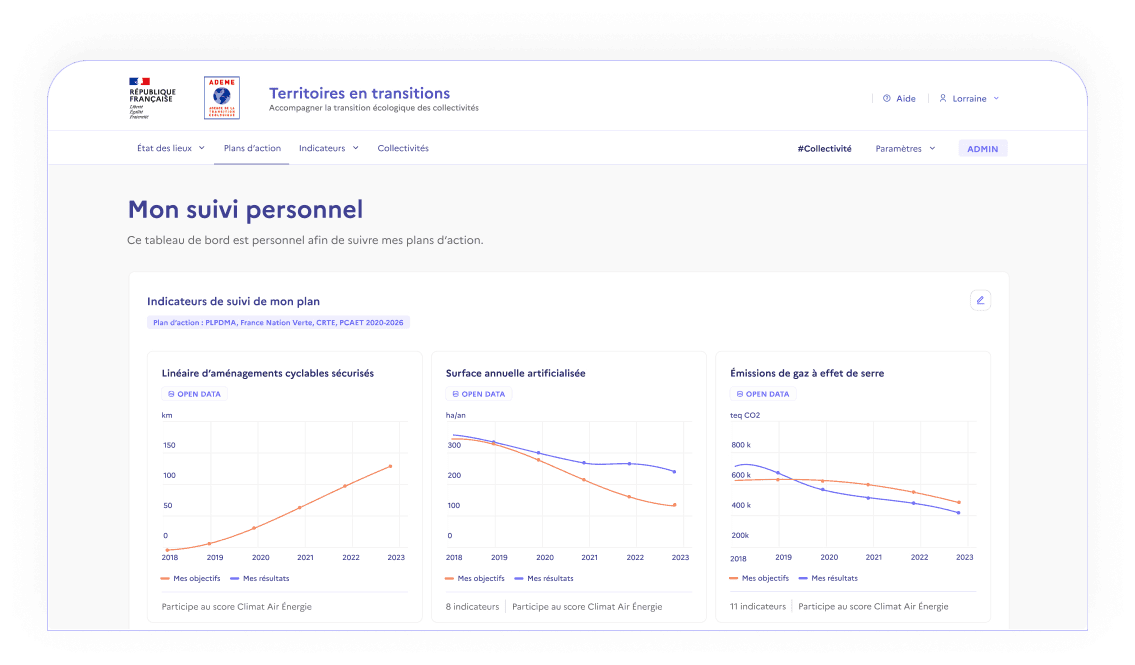The height and width of the screenshot is (665, 1135).
Task: Click OPEN DATA badge under Linéaire d'aménagements cyclables
Action: coord(194,394)
